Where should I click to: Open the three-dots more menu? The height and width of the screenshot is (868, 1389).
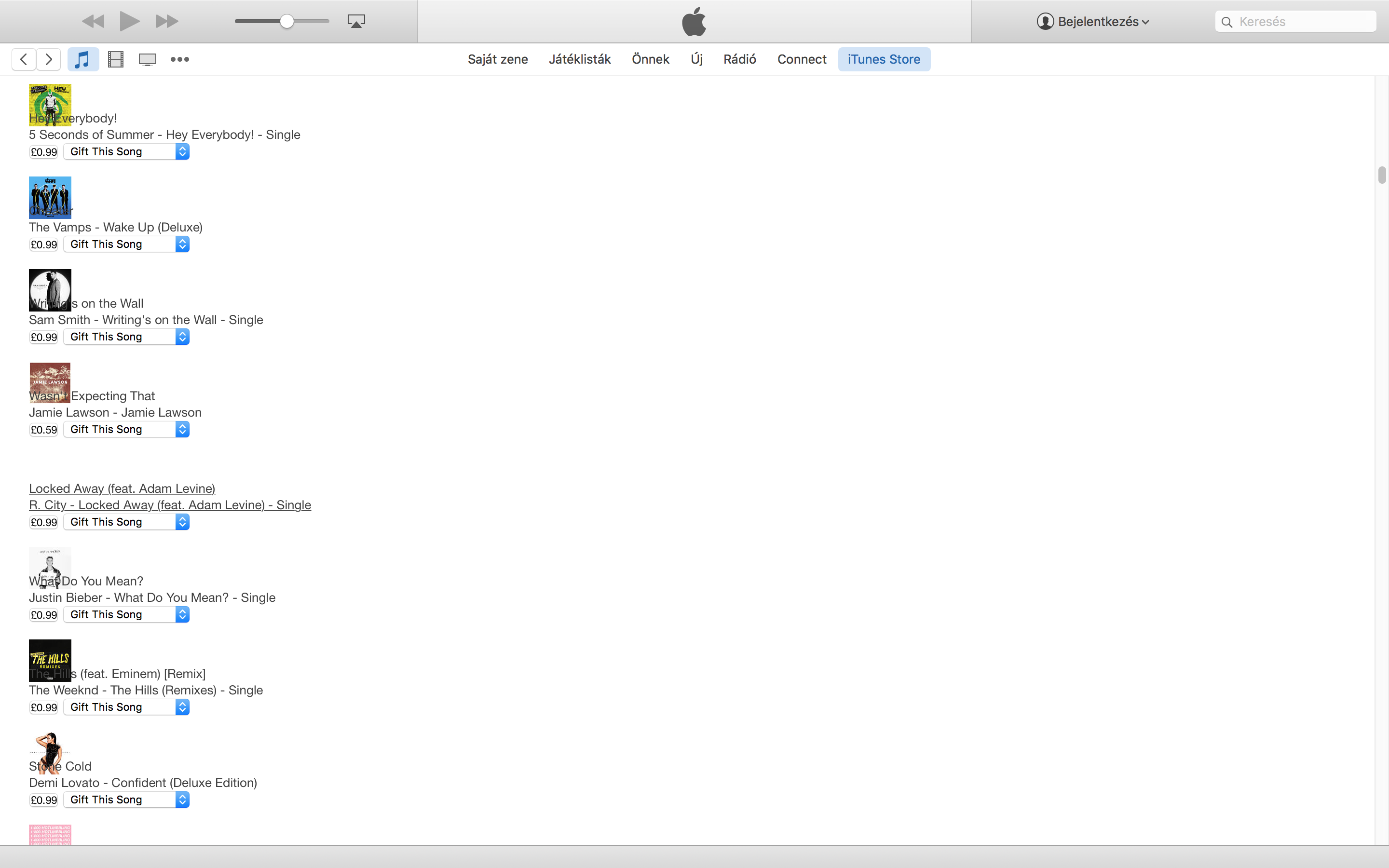click(179, 59)
